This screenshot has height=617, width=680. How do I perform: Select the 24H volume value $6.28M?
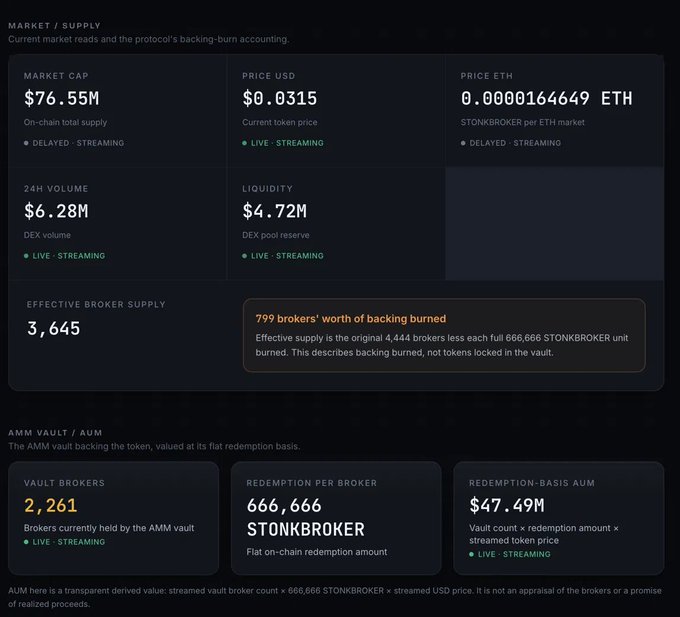56,211
